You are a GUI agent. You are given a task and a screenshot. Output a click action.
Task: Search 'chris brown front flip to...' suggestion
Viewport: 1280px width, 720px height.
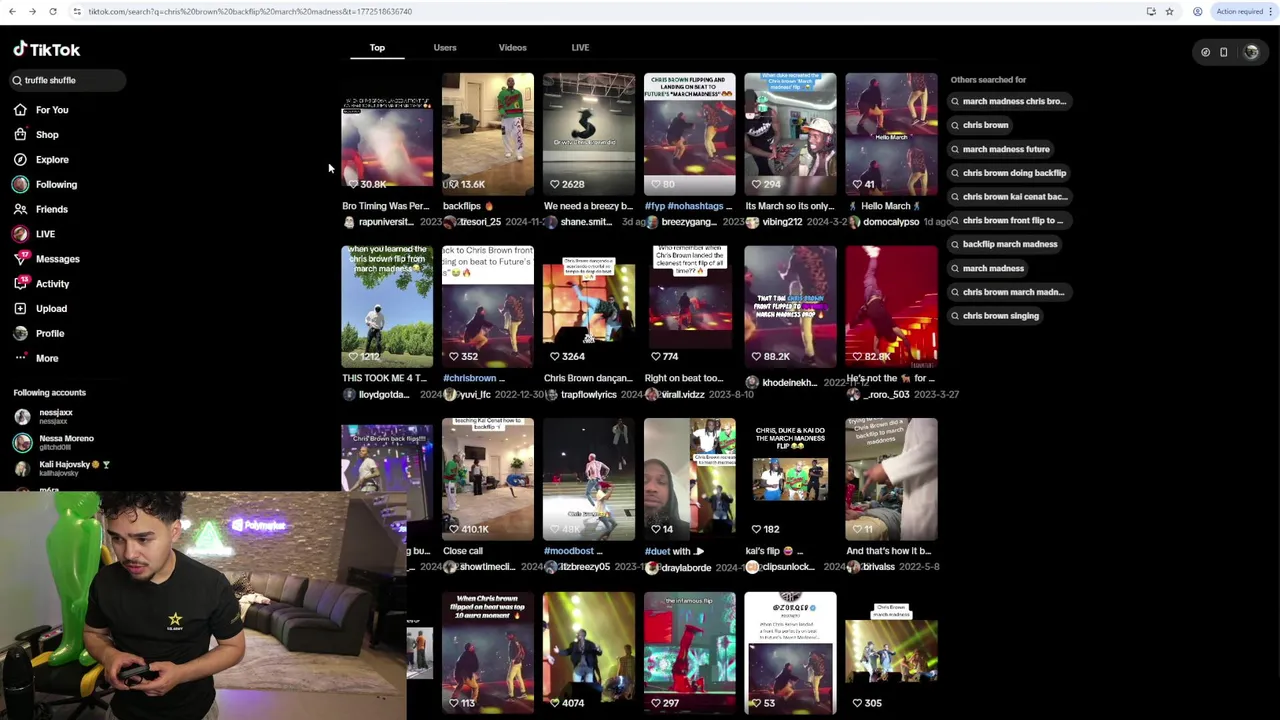(x=1012, y=220)
